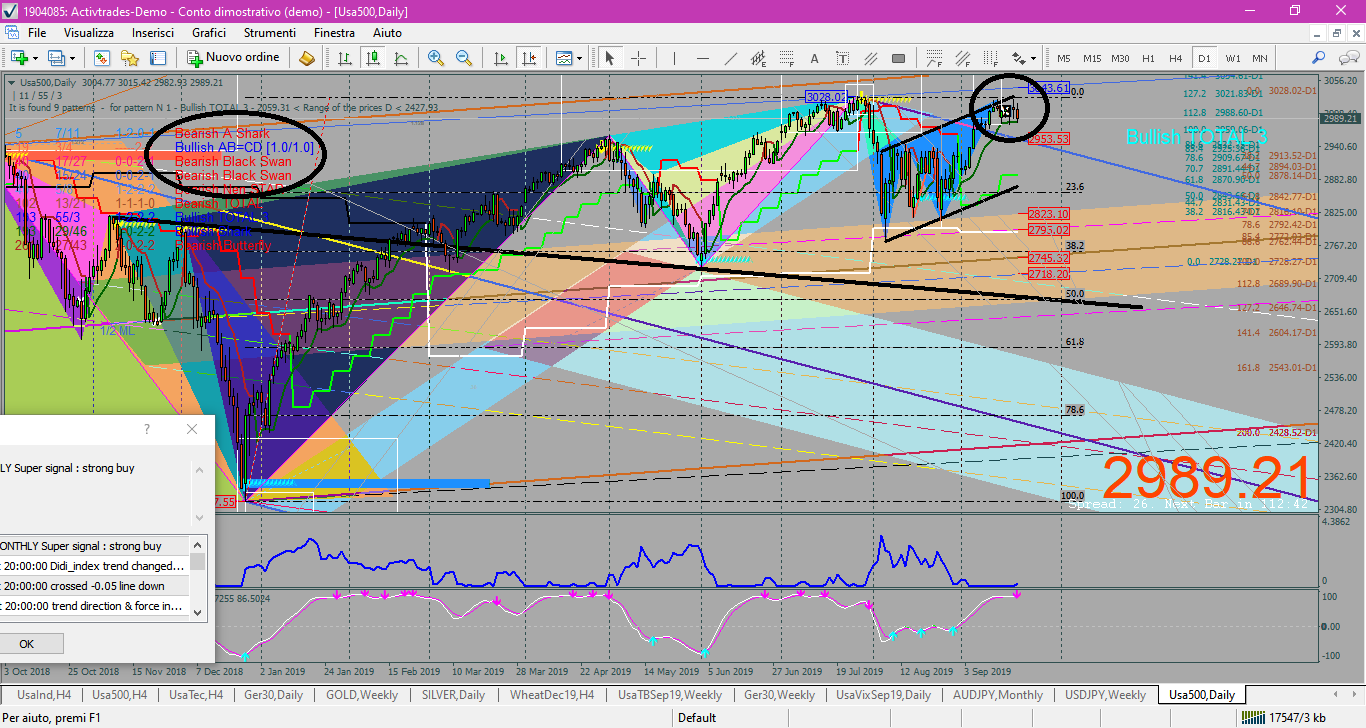This screenshot has height=728, width=1366.
Task: Select the D1 timeframe button
Action: tap(1204, 58)
